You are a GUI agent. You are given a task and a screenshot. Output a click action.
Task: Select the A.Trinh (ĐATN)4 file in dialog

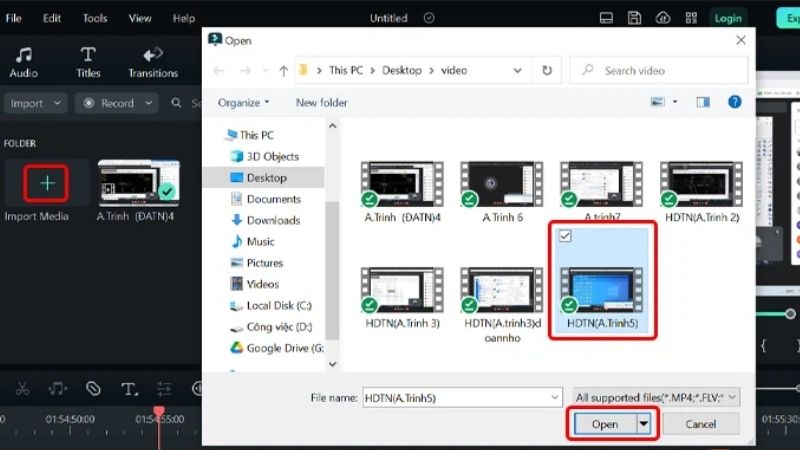click(x=402, y=192)
